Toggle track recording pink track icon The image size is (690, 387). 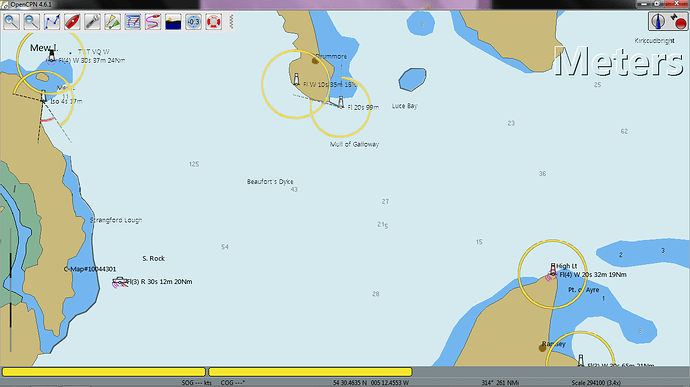tap(153, 22)
